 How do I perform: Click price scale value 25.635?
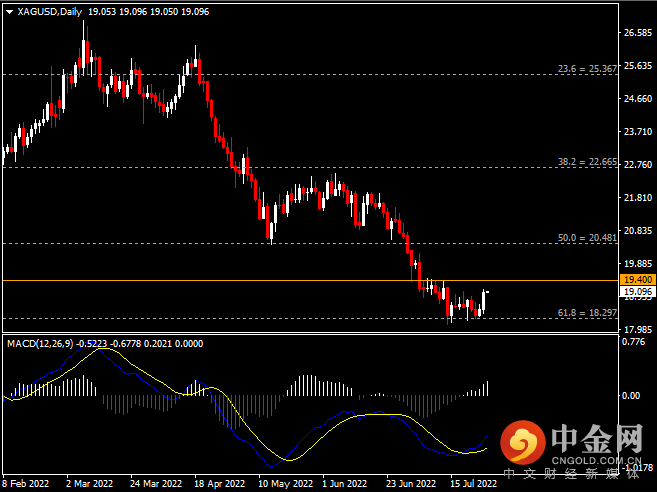[x=638, y=66]
